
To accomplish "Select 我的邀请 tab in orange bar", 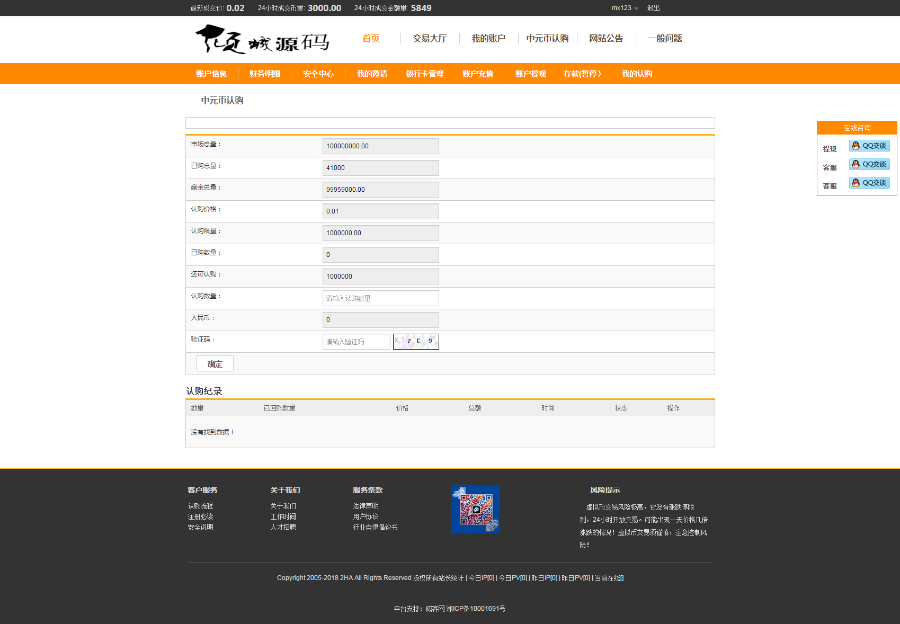I will (x=372, y=73).
